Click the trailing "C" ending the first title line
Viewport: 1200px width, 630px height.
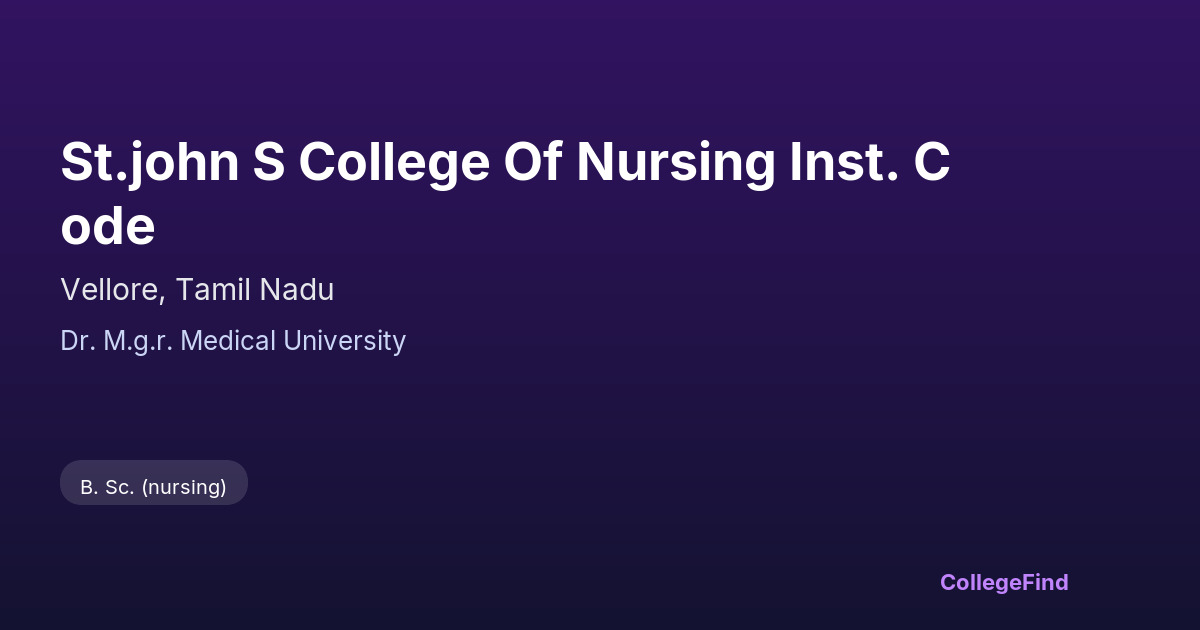[x=931, y=162]
